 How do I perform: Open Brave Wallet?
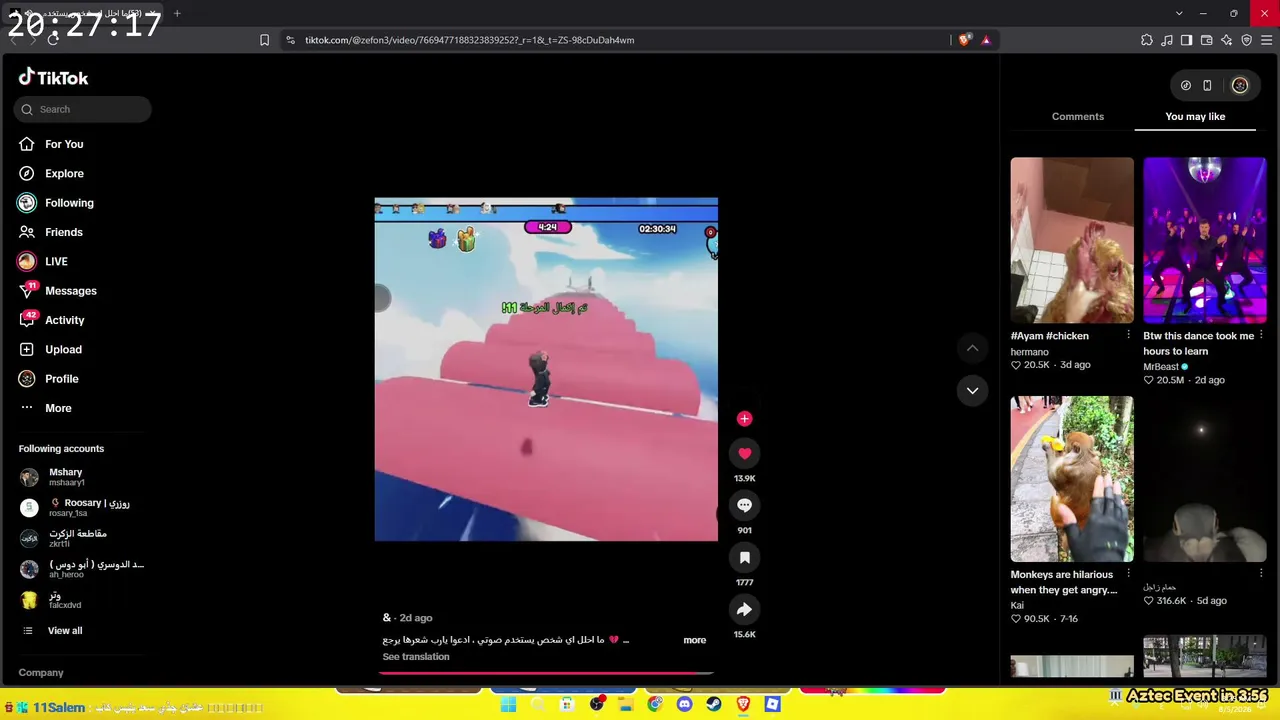(x=1207, y=40)
